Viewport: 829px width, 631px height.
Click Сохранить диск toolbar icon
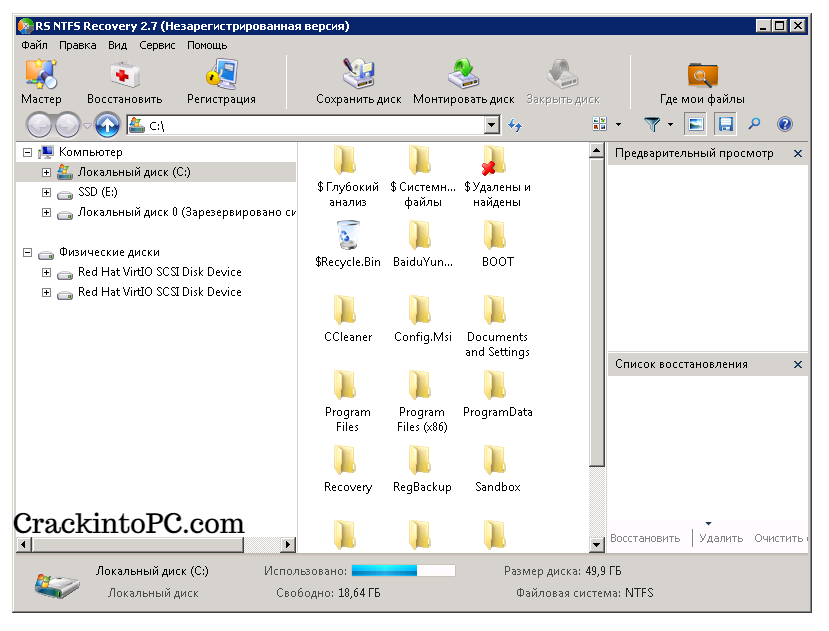point(358,74)
